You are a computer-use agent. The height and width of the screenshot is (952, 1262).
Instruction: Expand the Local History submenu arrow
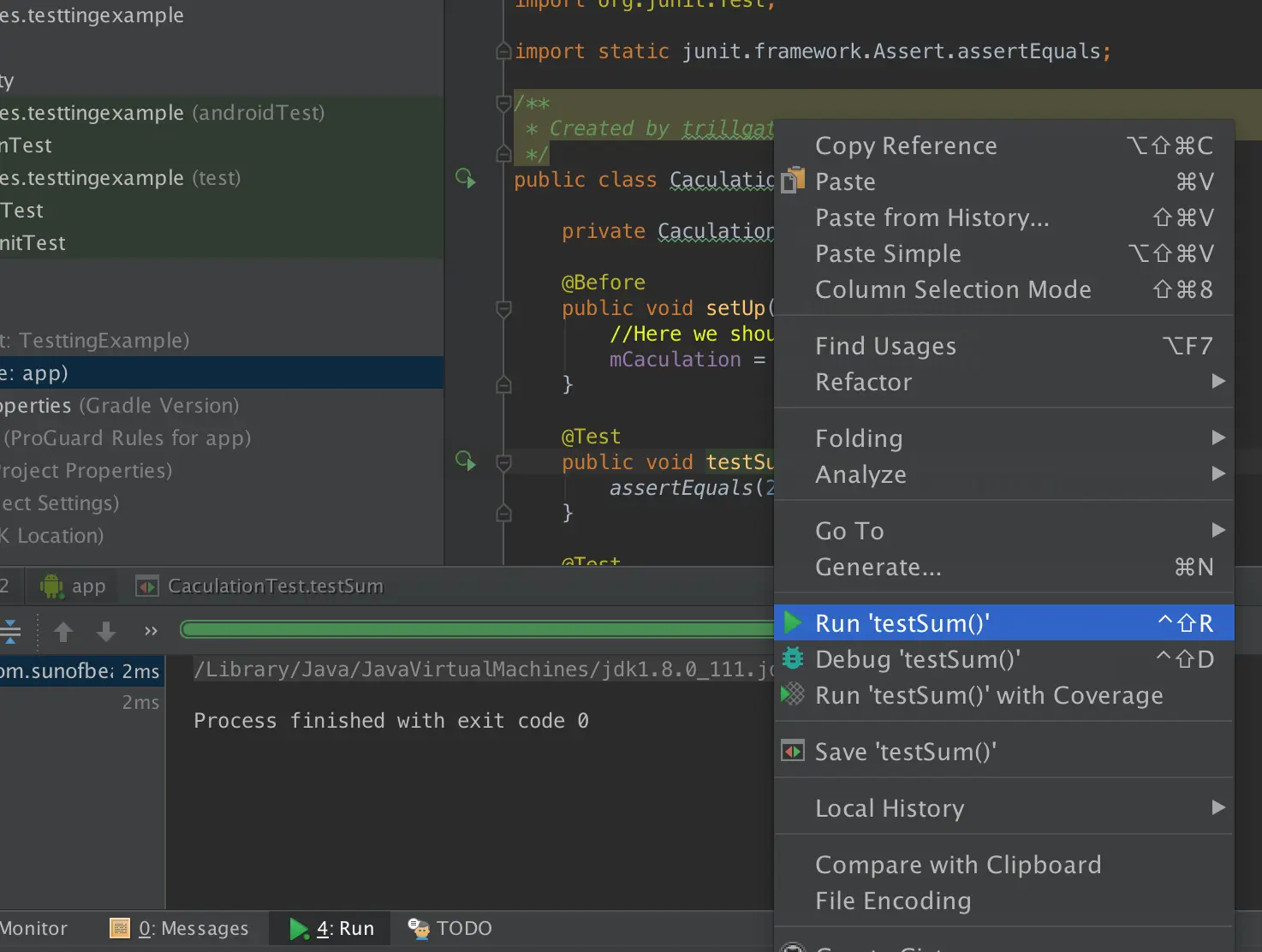[1218, 807]
